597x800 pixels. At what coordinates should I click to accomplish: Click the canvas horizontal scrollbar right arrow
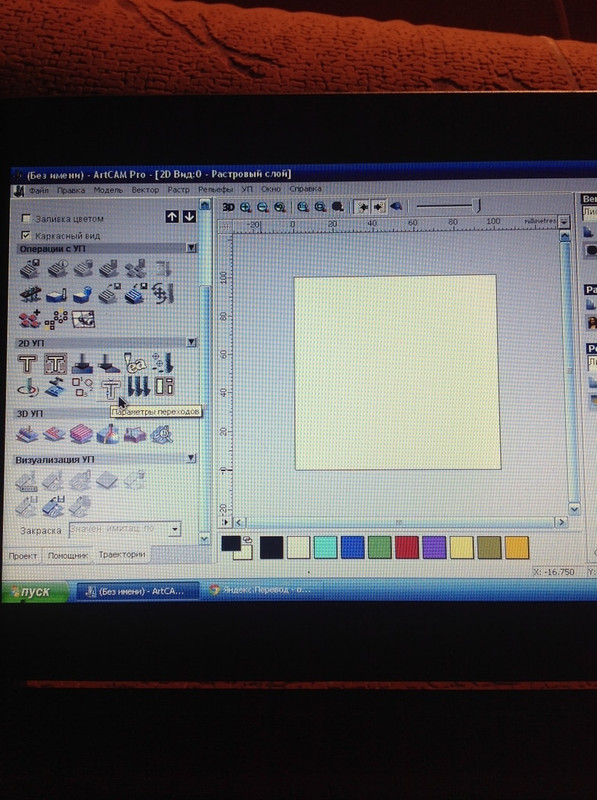point(561,521)
